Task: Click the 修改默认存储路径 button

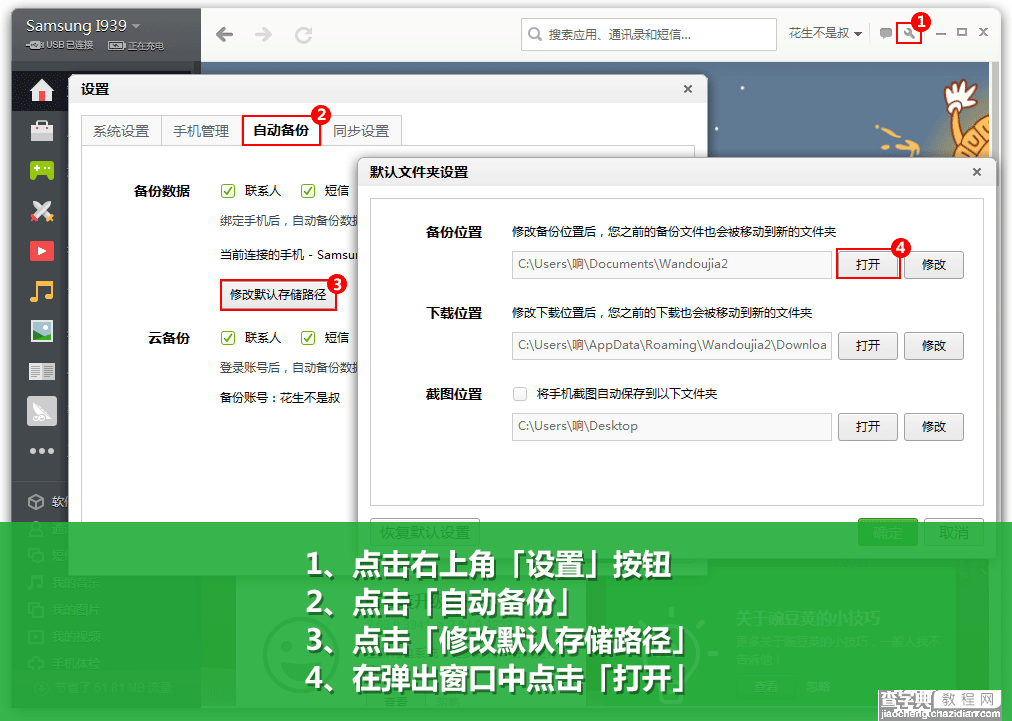Action: [x=278, y=295]
